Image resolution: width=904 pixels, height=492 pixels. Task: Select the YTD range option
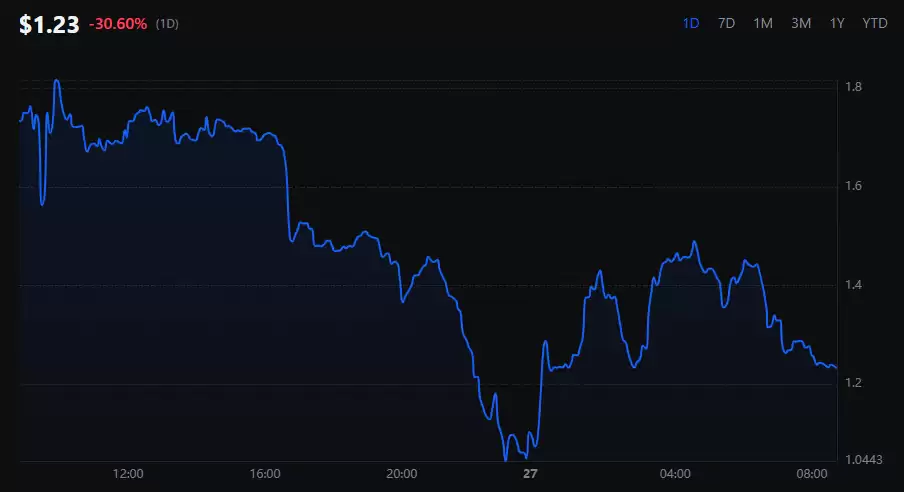(x=875, y=23)
